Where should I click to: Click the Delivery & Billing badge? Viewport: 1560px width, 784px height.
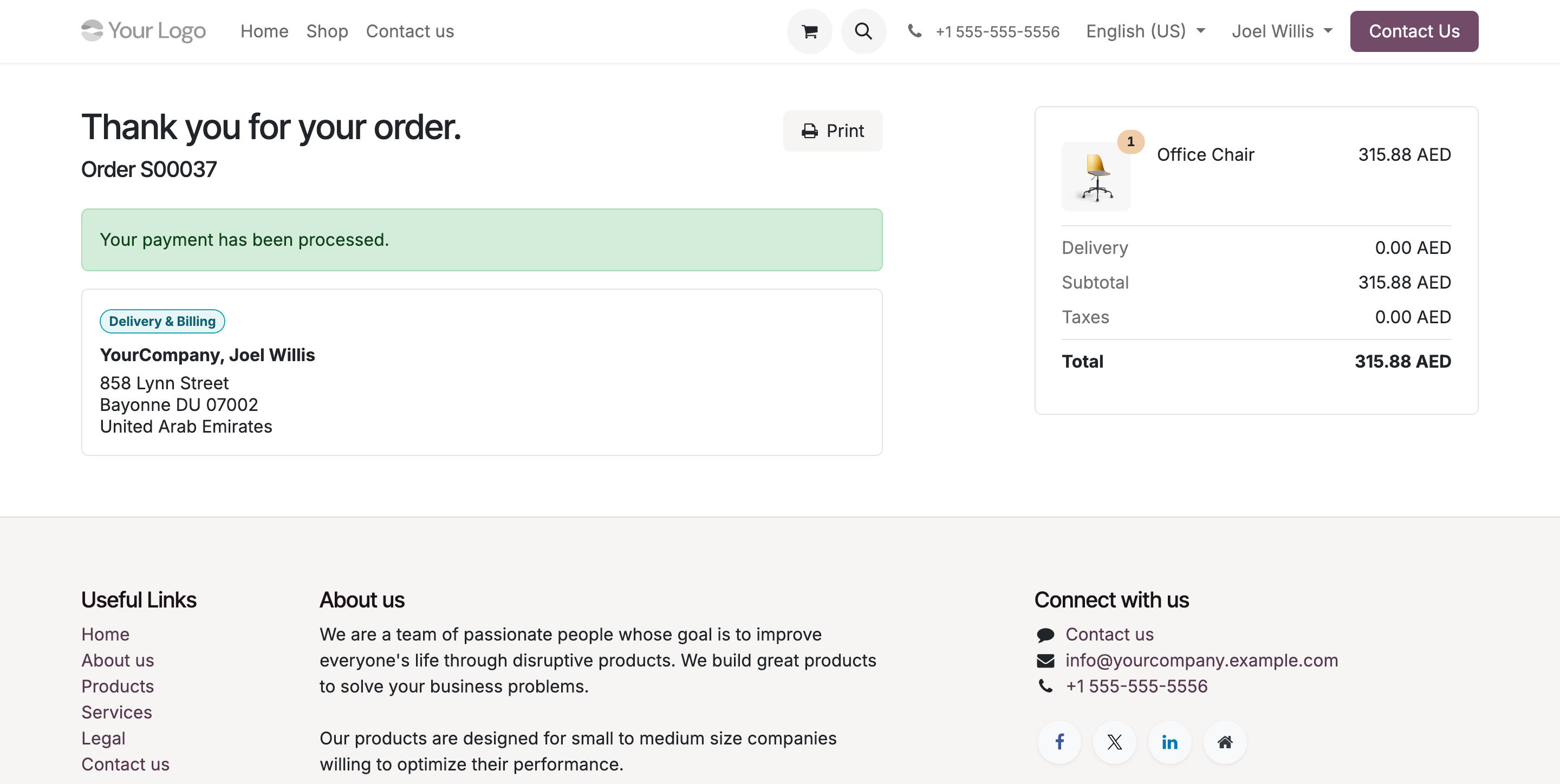162,321
